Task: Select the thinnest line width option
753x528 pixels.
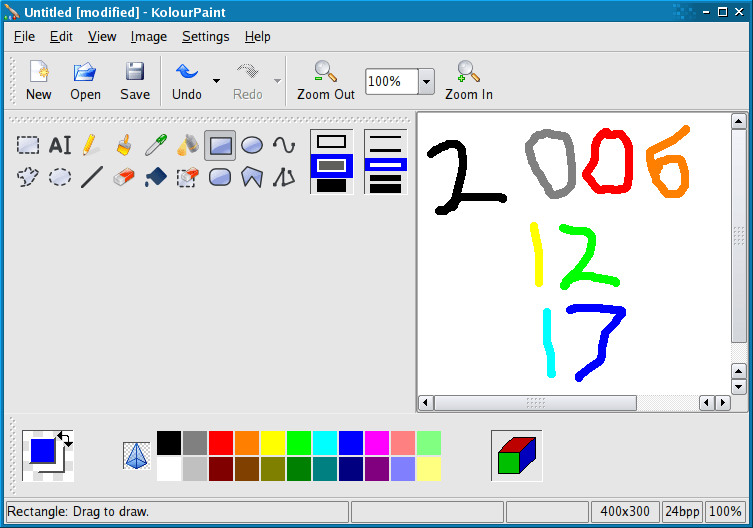Action: [385, 137]
